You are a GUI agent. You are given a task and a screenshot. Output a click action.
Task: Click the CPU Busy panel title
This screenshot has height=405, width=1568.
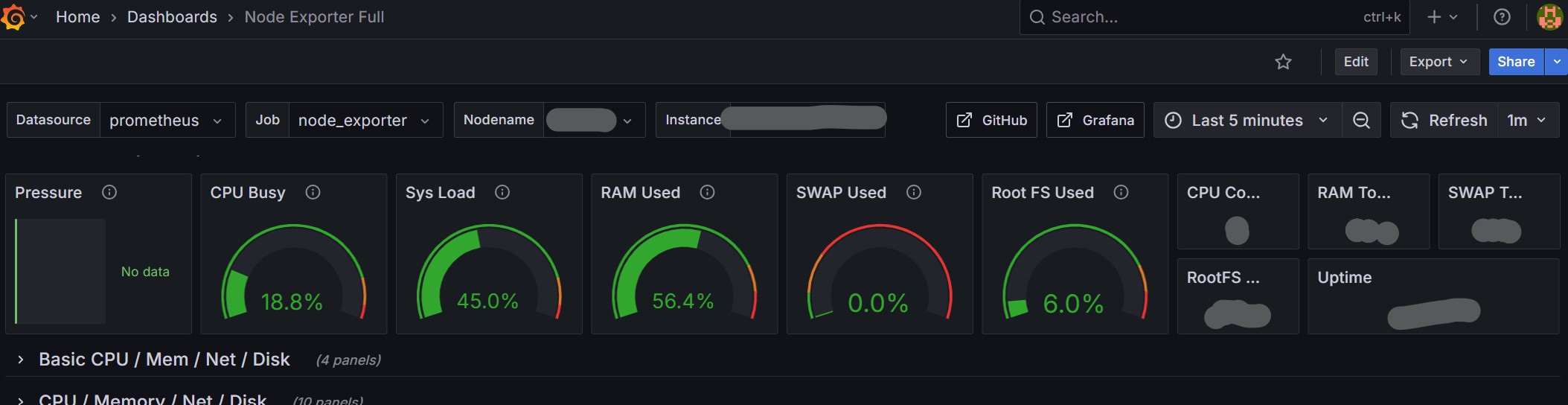point(248,193)
